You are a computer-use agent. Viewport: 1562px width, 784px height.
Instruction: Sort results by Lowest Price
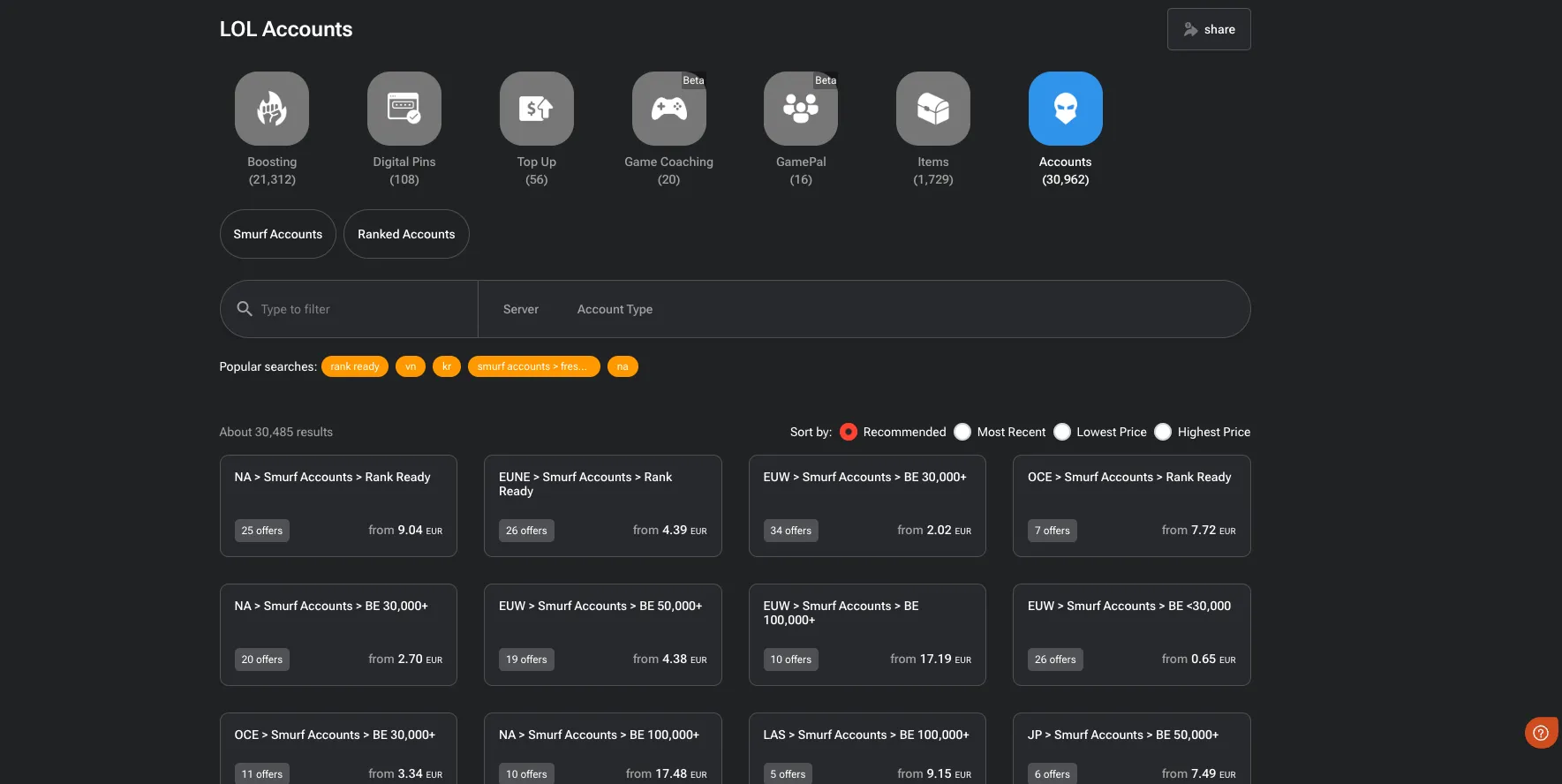pyautogui.click(x=1062, y=432)
